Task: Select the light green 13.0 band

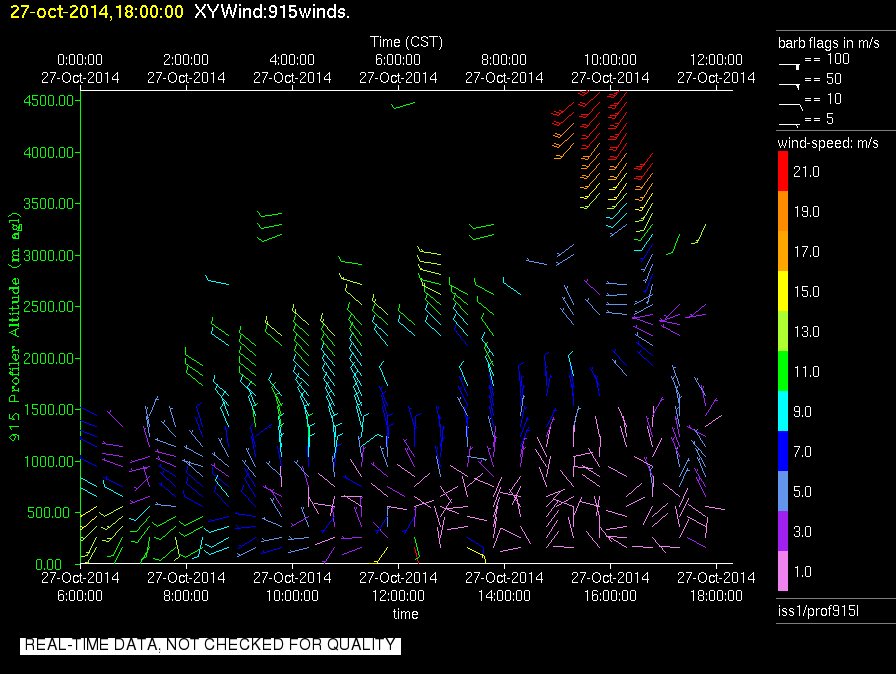Action: [x=783, y=331]
